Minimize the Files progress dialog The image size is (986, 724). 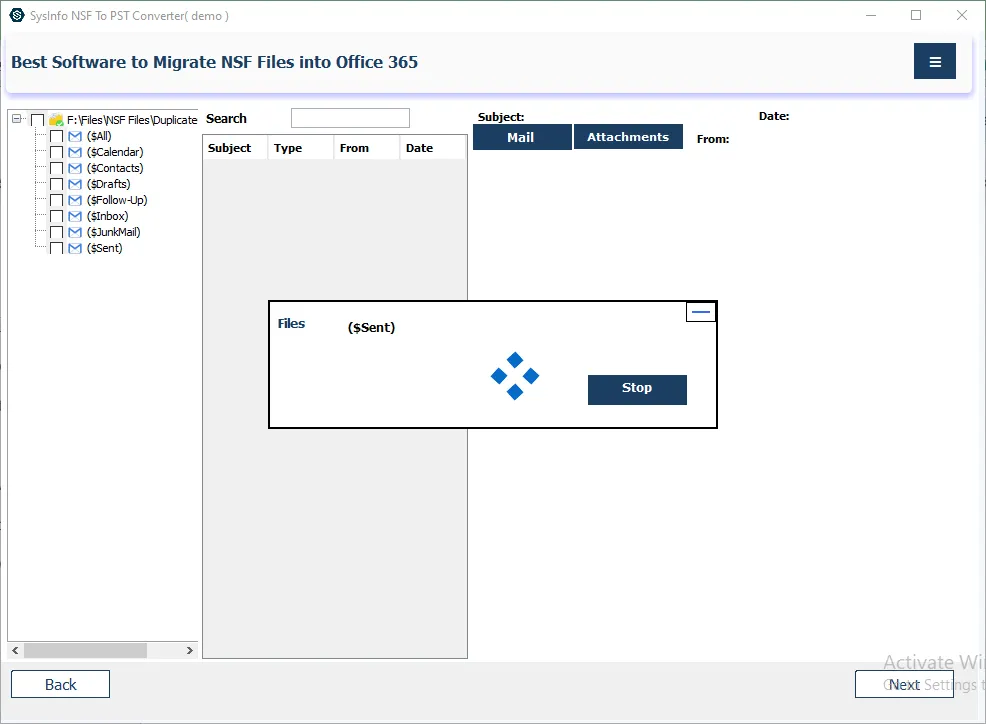[701, 312]
